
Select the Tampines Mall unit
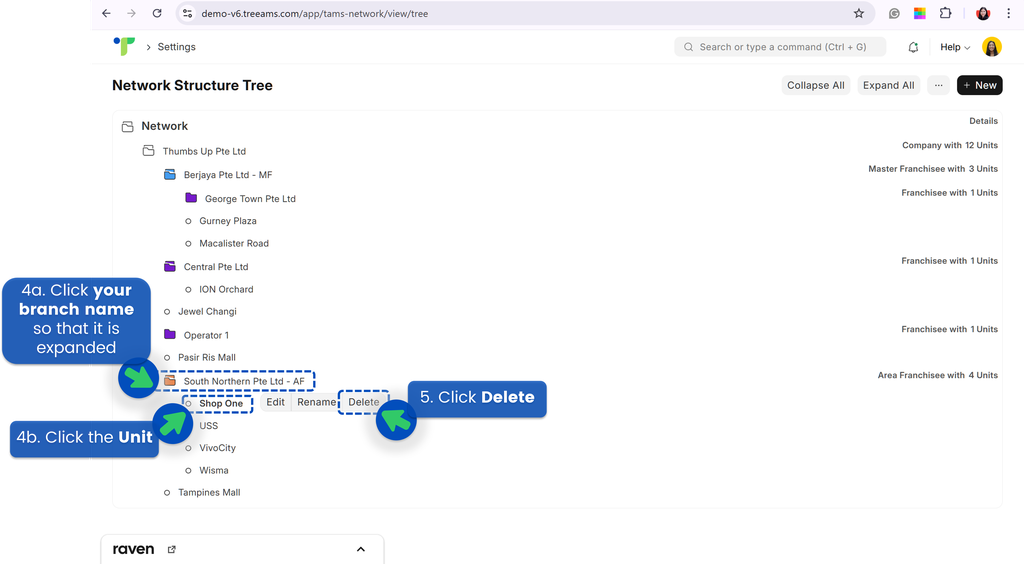[209, 493]
